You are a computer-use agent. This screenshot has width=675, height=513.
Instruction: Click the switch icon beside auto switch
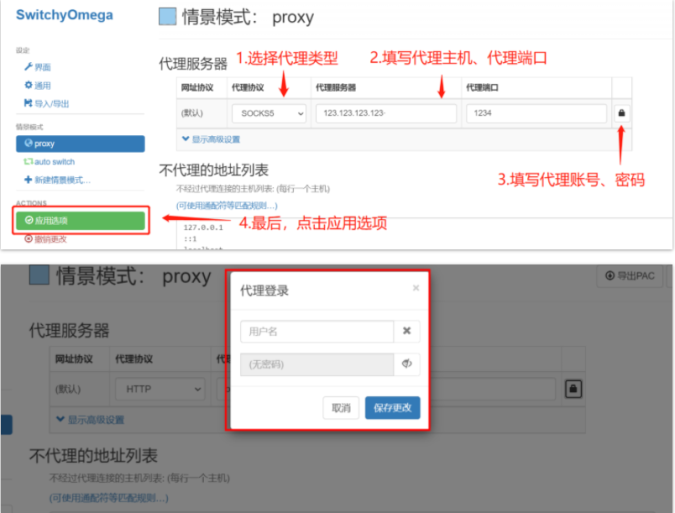(x=28, y=161)
